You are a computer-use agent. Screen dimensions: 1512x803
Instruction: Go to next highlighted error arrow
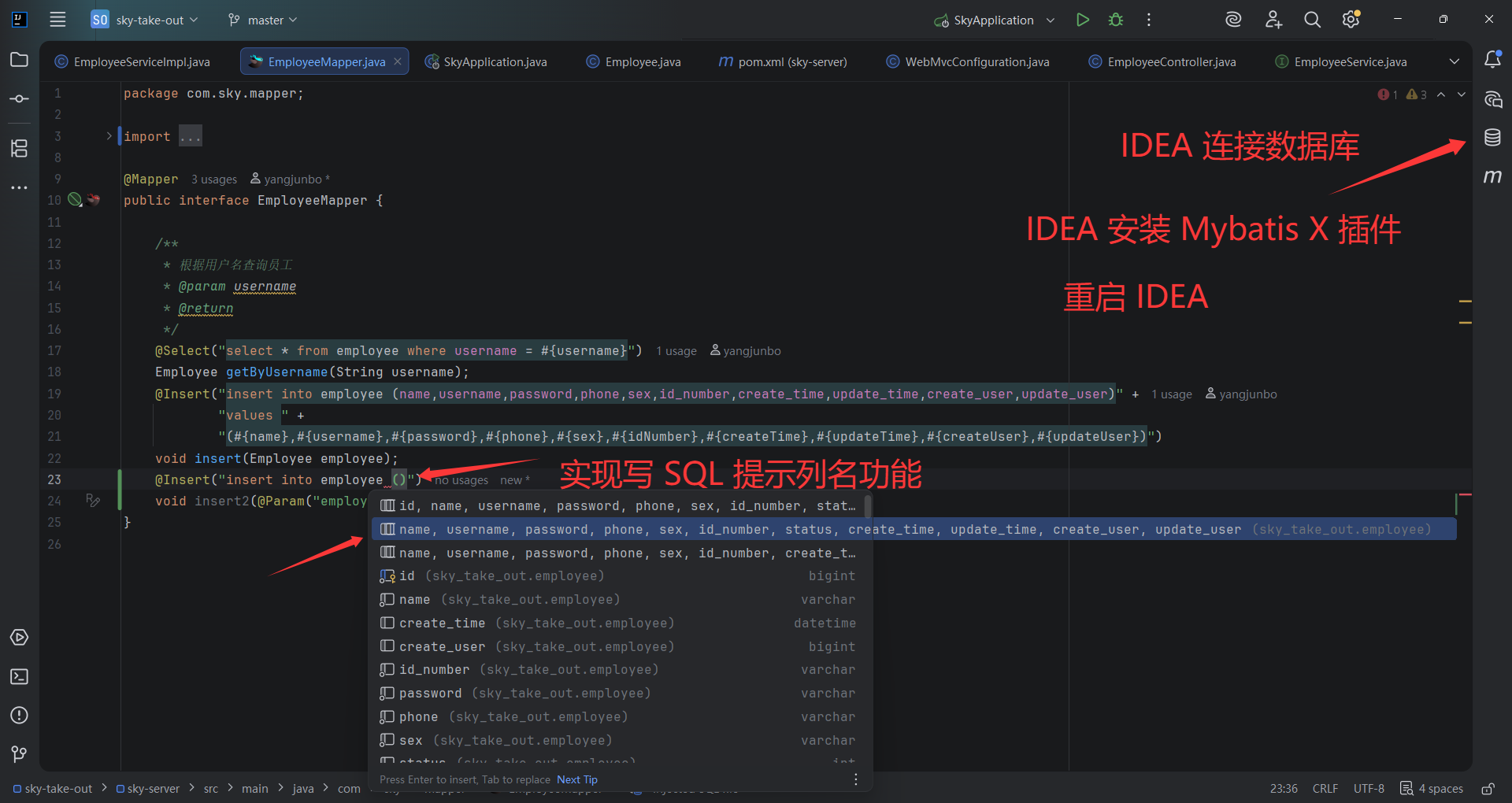1462,94
